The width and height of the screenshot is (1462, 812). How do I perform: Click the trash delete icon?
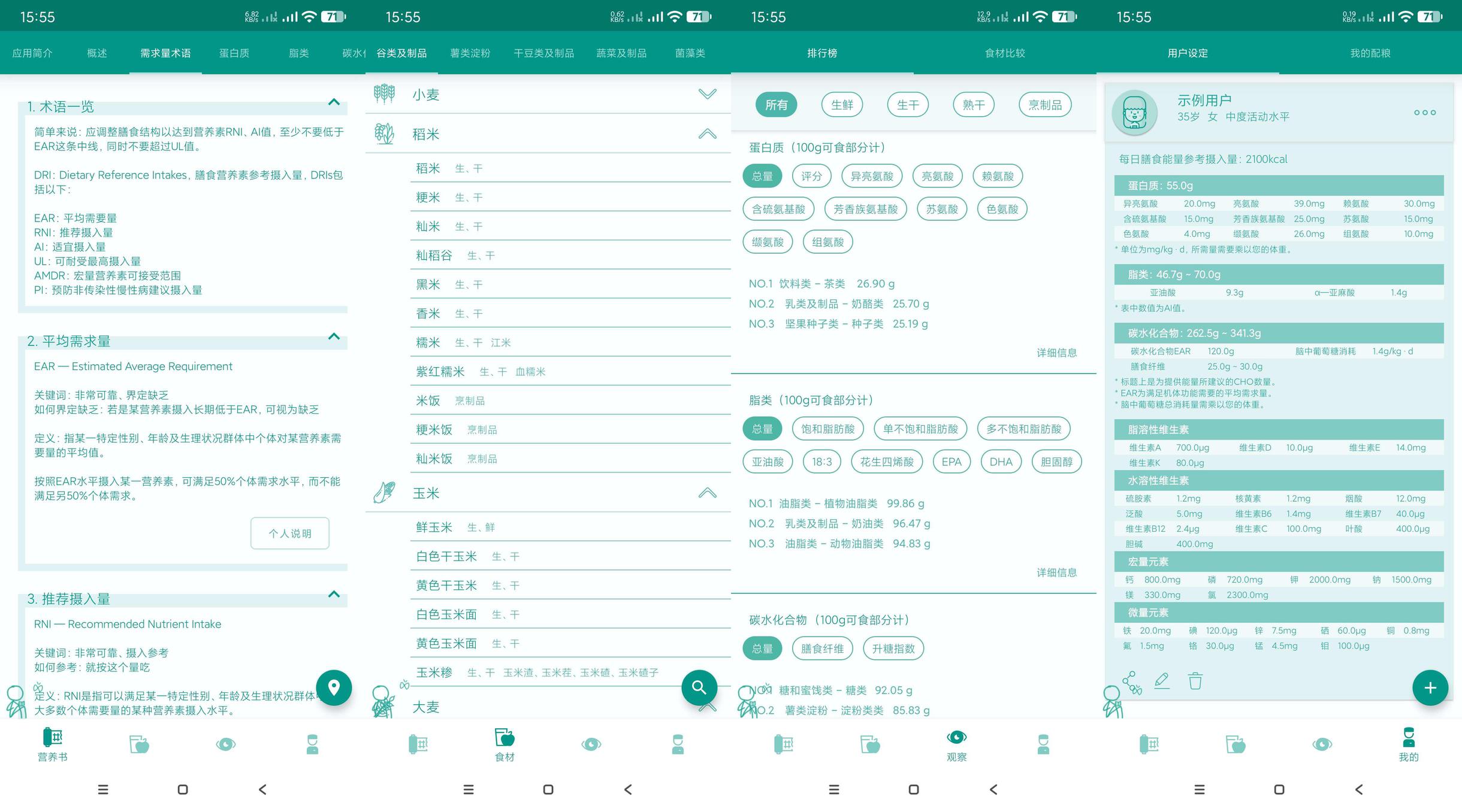tap(1195, 681)
